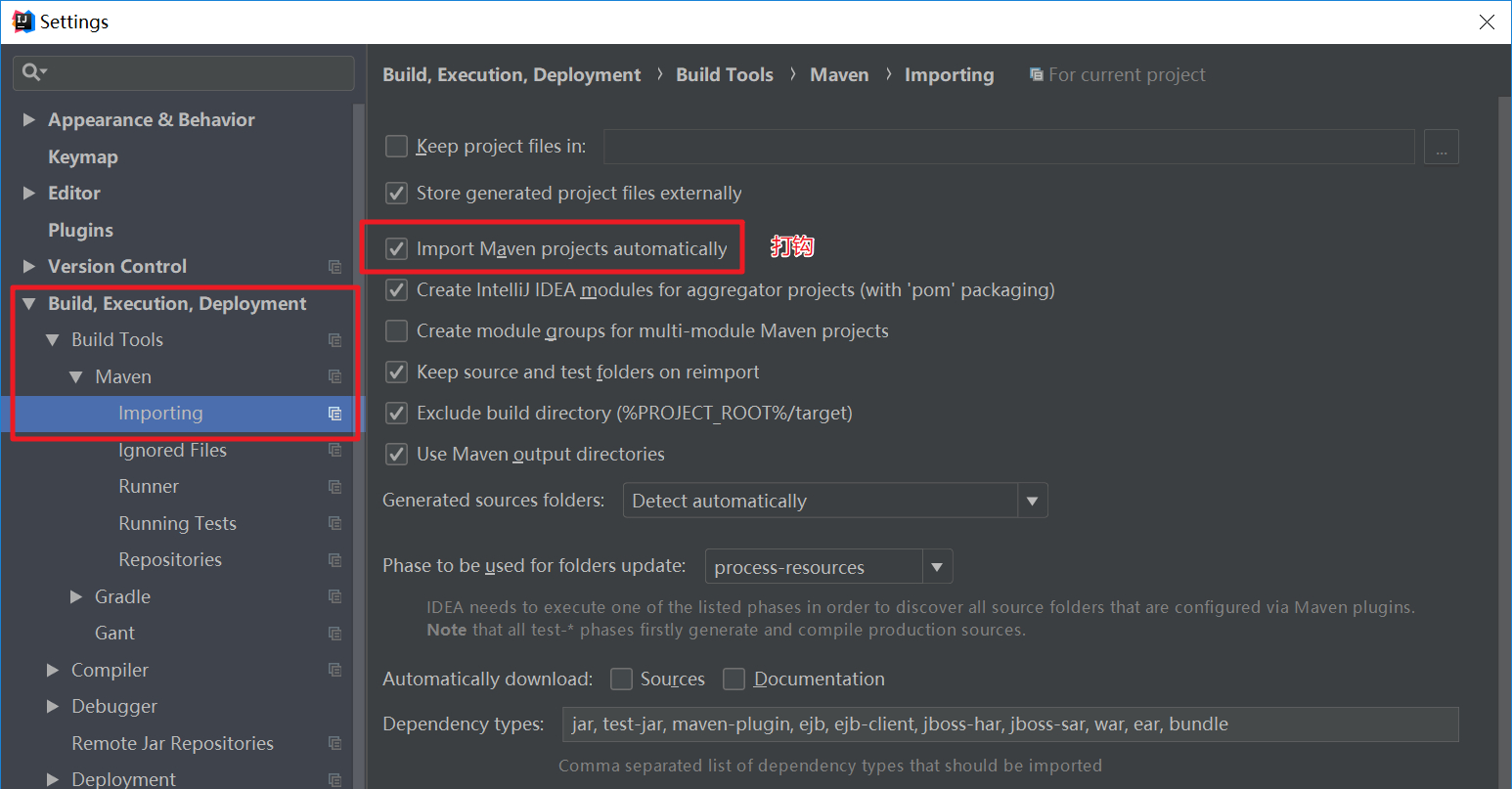
Task: Select Remote Jar Repositories item
Action: pyautogui.click(x=172, y=743)
